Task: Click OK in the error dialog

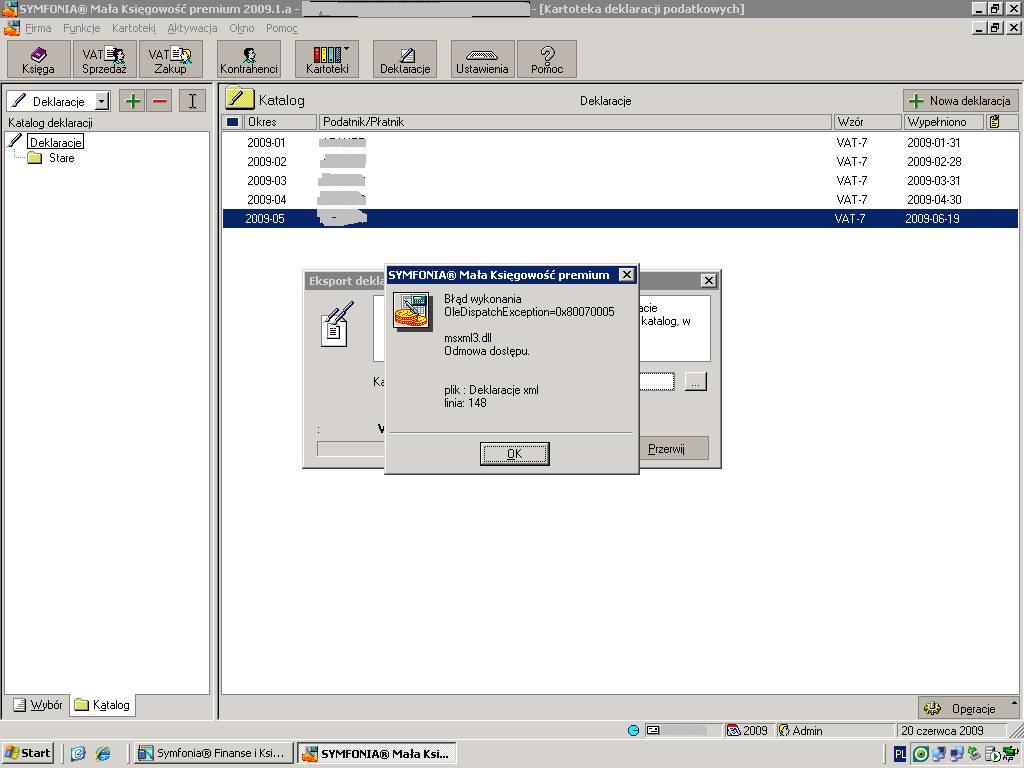Action: 515,453
